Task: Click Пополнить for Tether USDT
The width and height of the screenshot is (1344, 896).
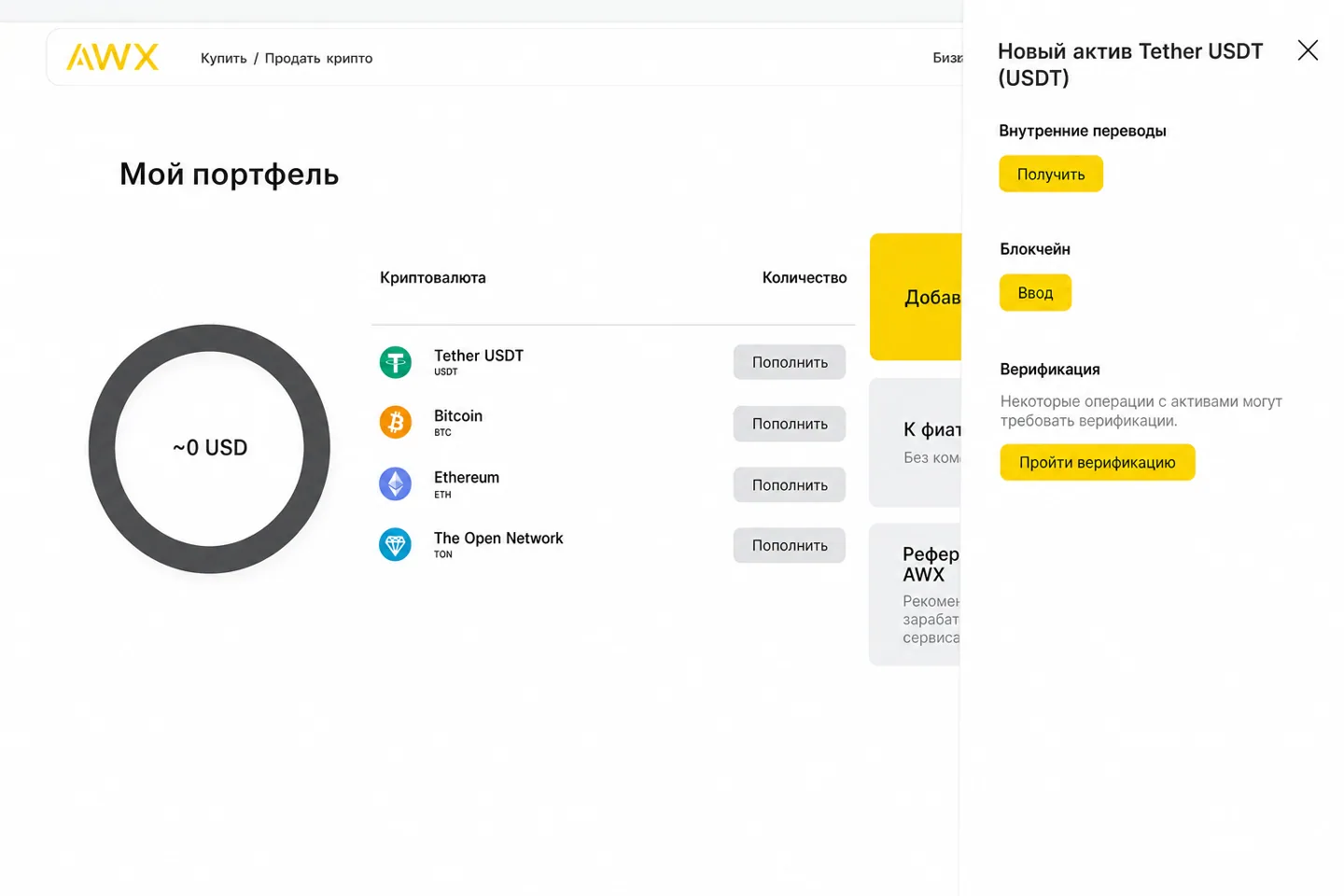Action: 790,362
